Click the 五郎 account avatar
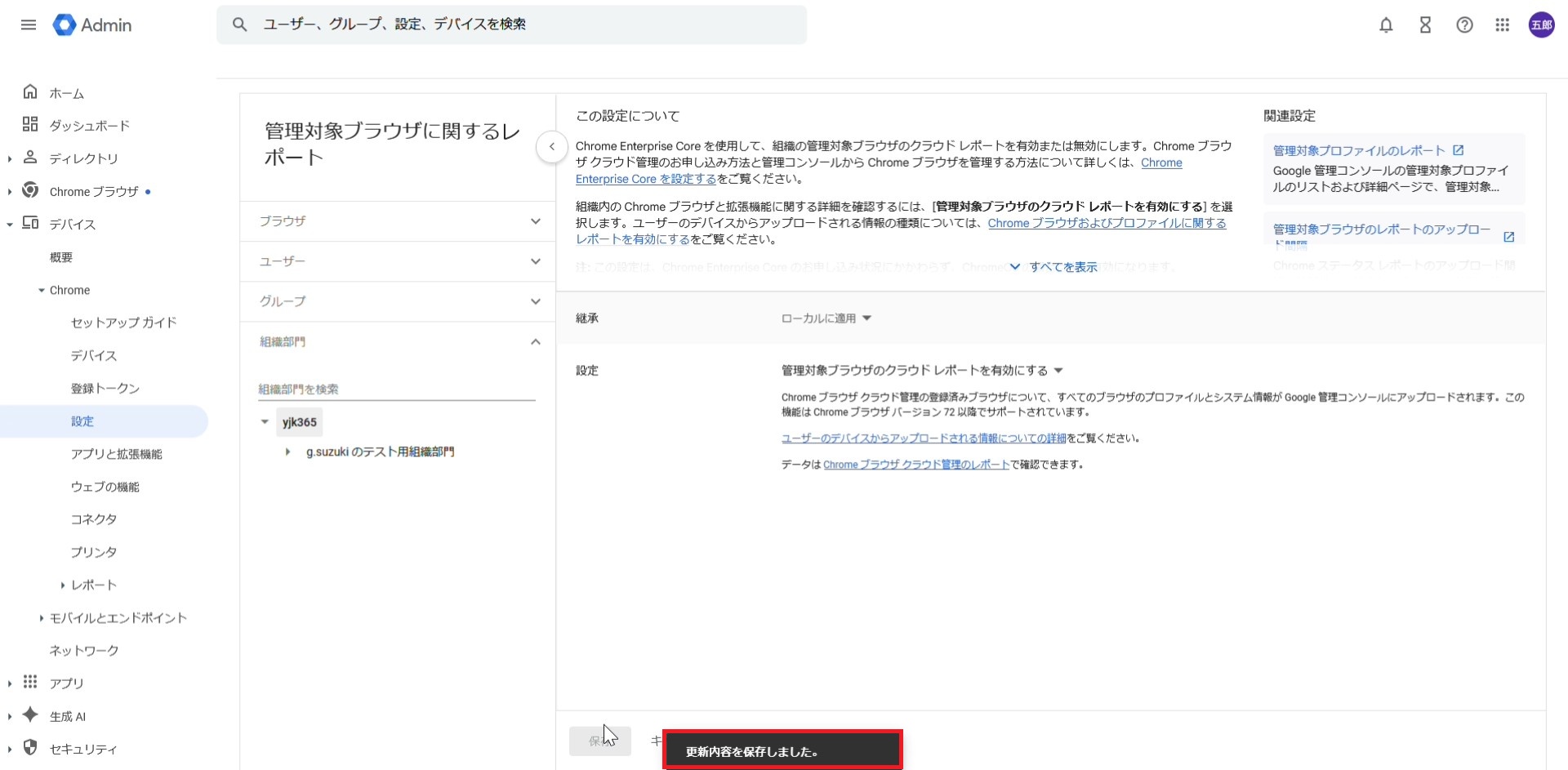This screenshot has height=770, width=1568. pyautogui.click(x=1541, y=25)
